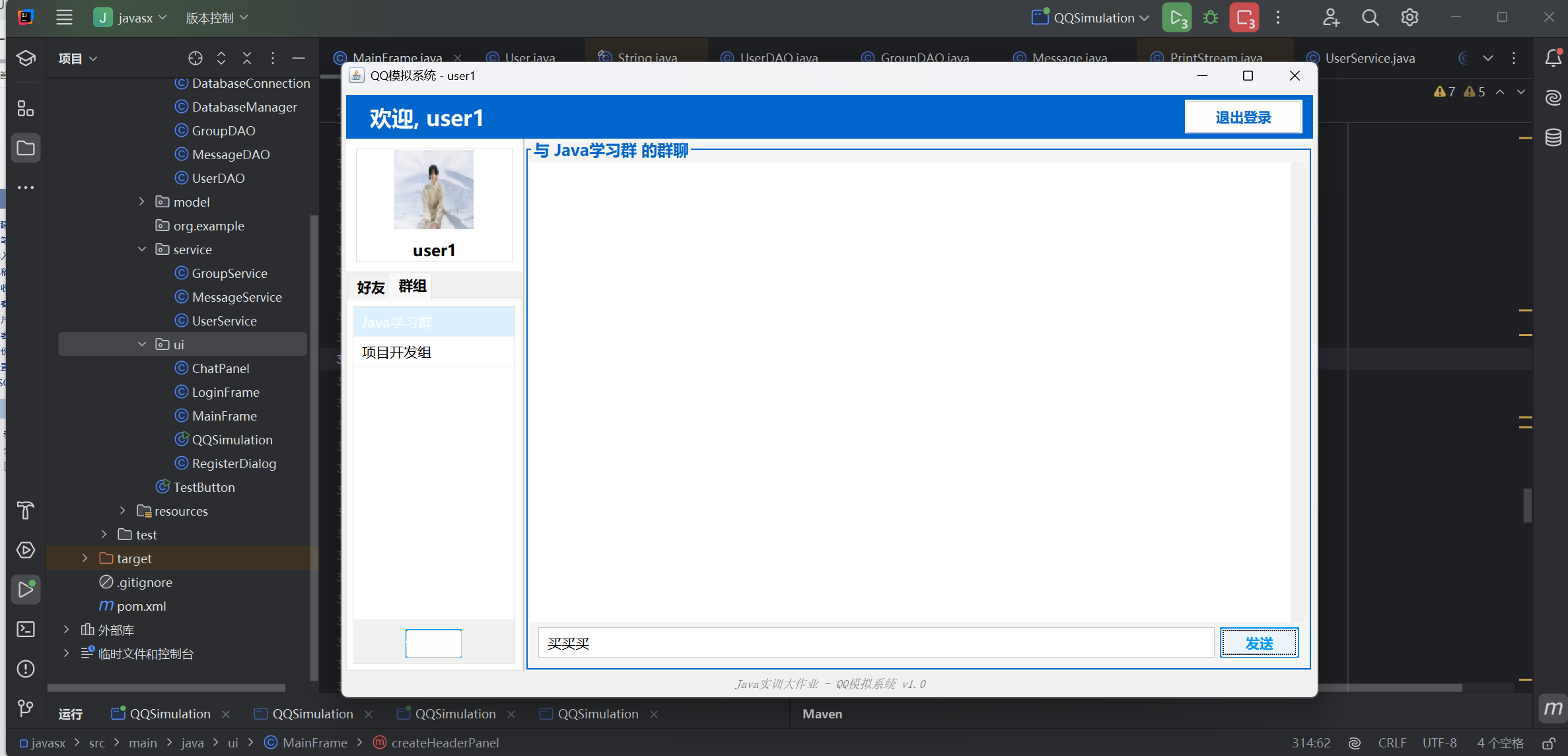The height and width of the screenshot is (756, 1568).
Task: Open the Problems tool window icon
Action: point(26,669)
